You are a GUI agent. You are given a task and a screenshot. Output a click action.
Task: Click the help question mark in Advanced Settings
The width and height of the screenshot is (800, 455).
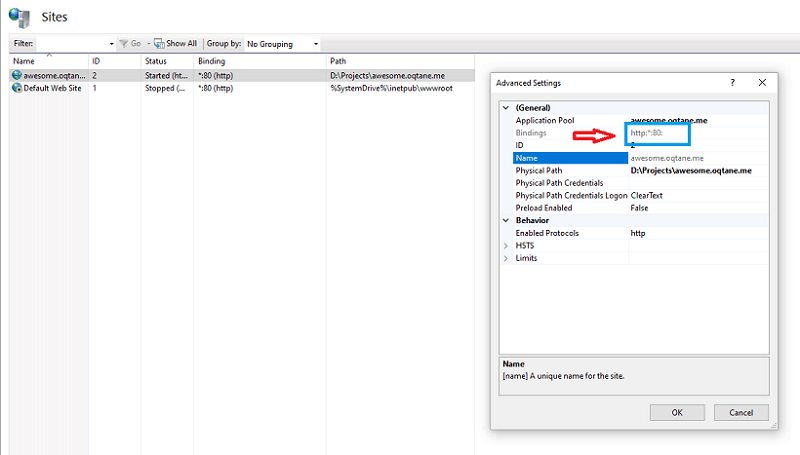(733, 83)
